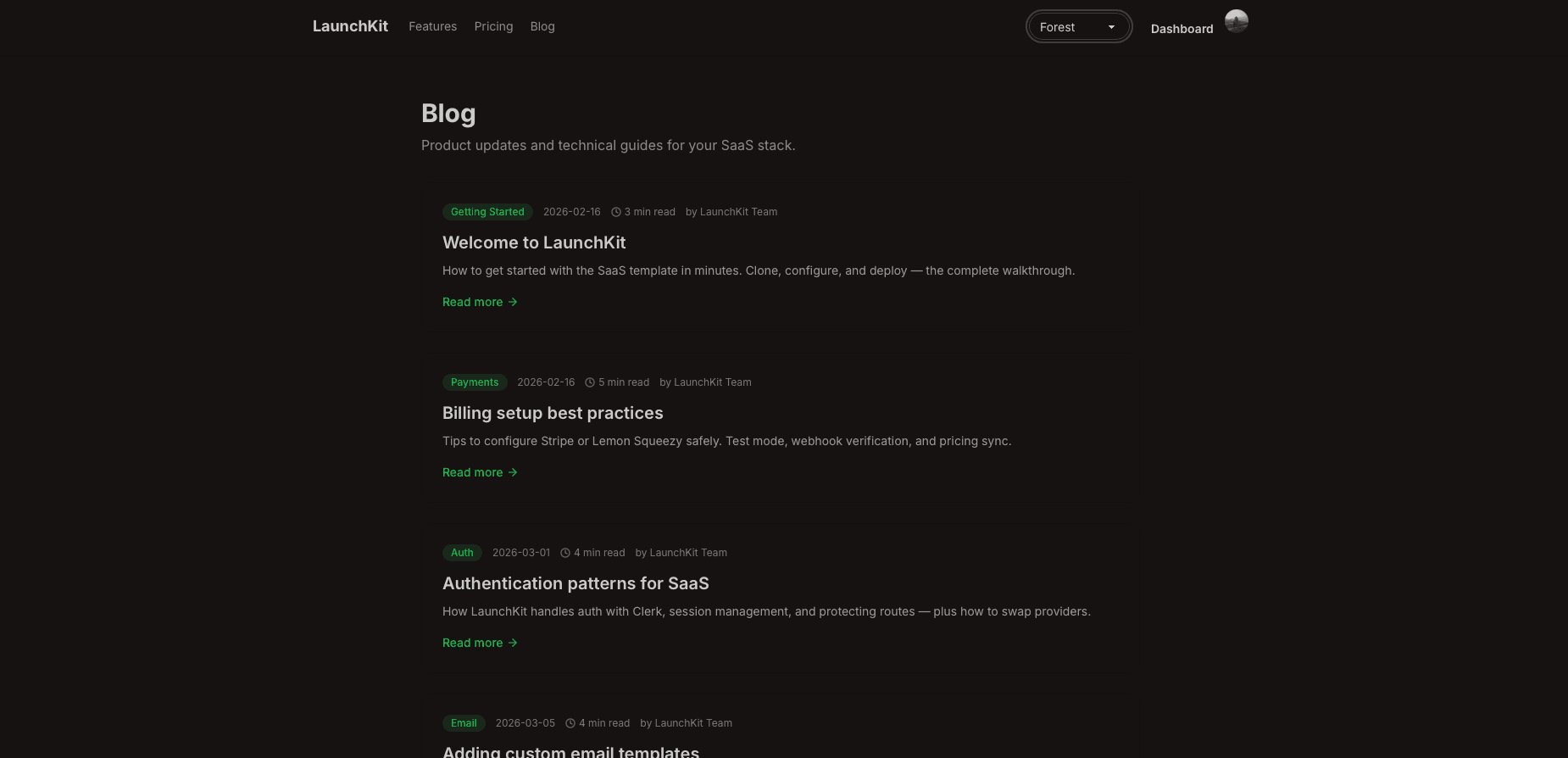Screen dimensions: 1568x758
Task: Open the Pricing page from the navbar
Action: point(493,26)
